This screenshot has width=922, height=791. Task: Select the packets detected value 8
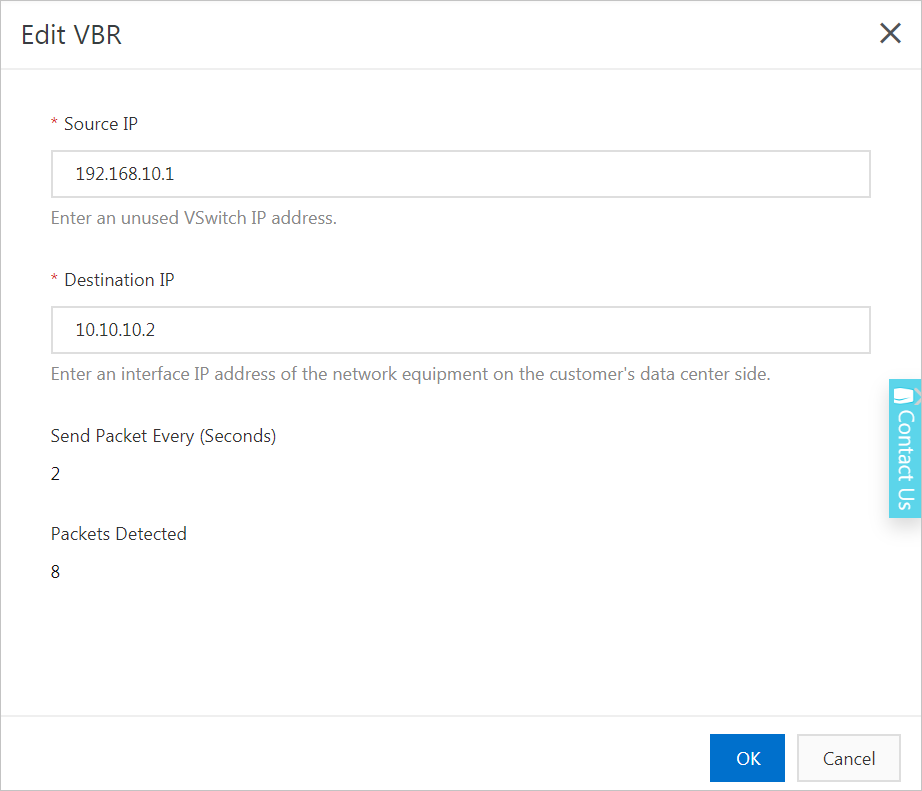[55, 572]
